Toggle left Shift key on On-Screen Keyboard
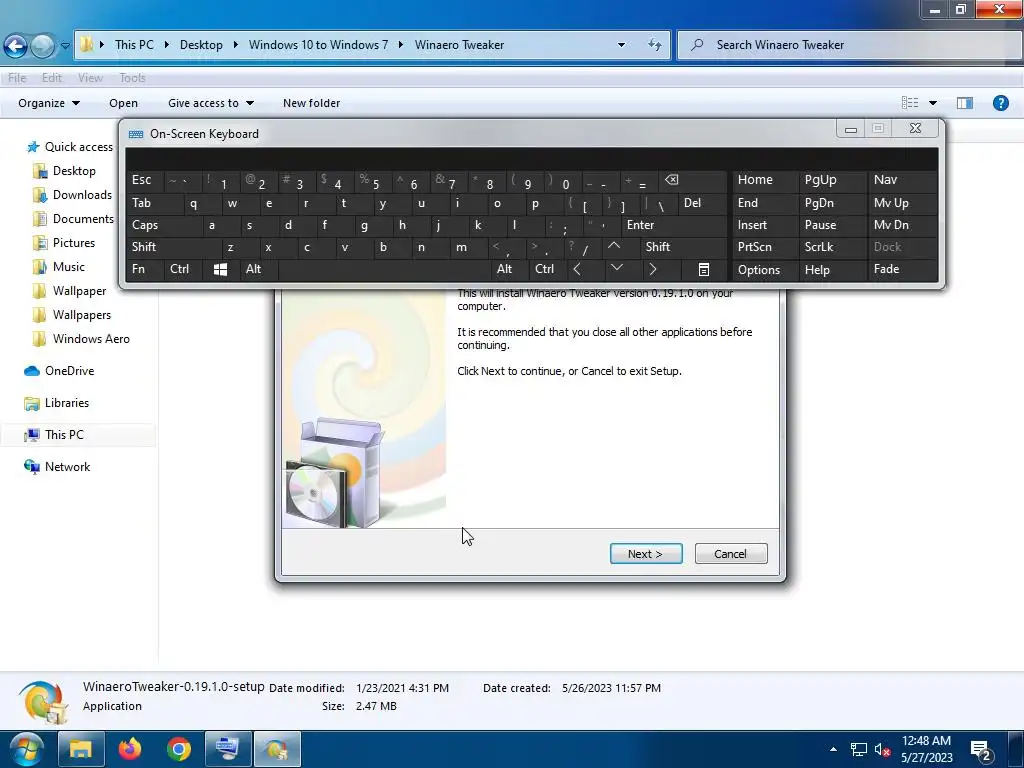Image resolution: width=1024 pixels, height=768 pixels. tap(173, 247)
